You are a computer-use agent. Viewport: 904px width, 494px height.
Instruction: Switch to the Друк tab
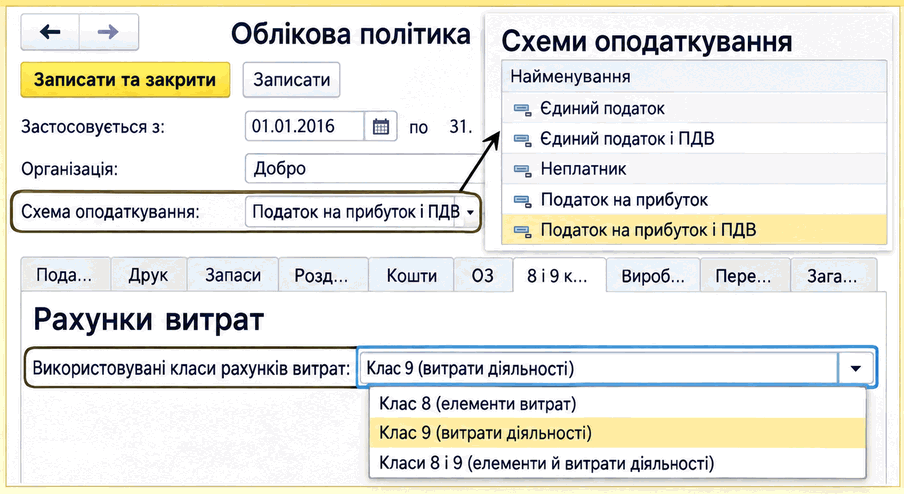(x=149, y=275)
